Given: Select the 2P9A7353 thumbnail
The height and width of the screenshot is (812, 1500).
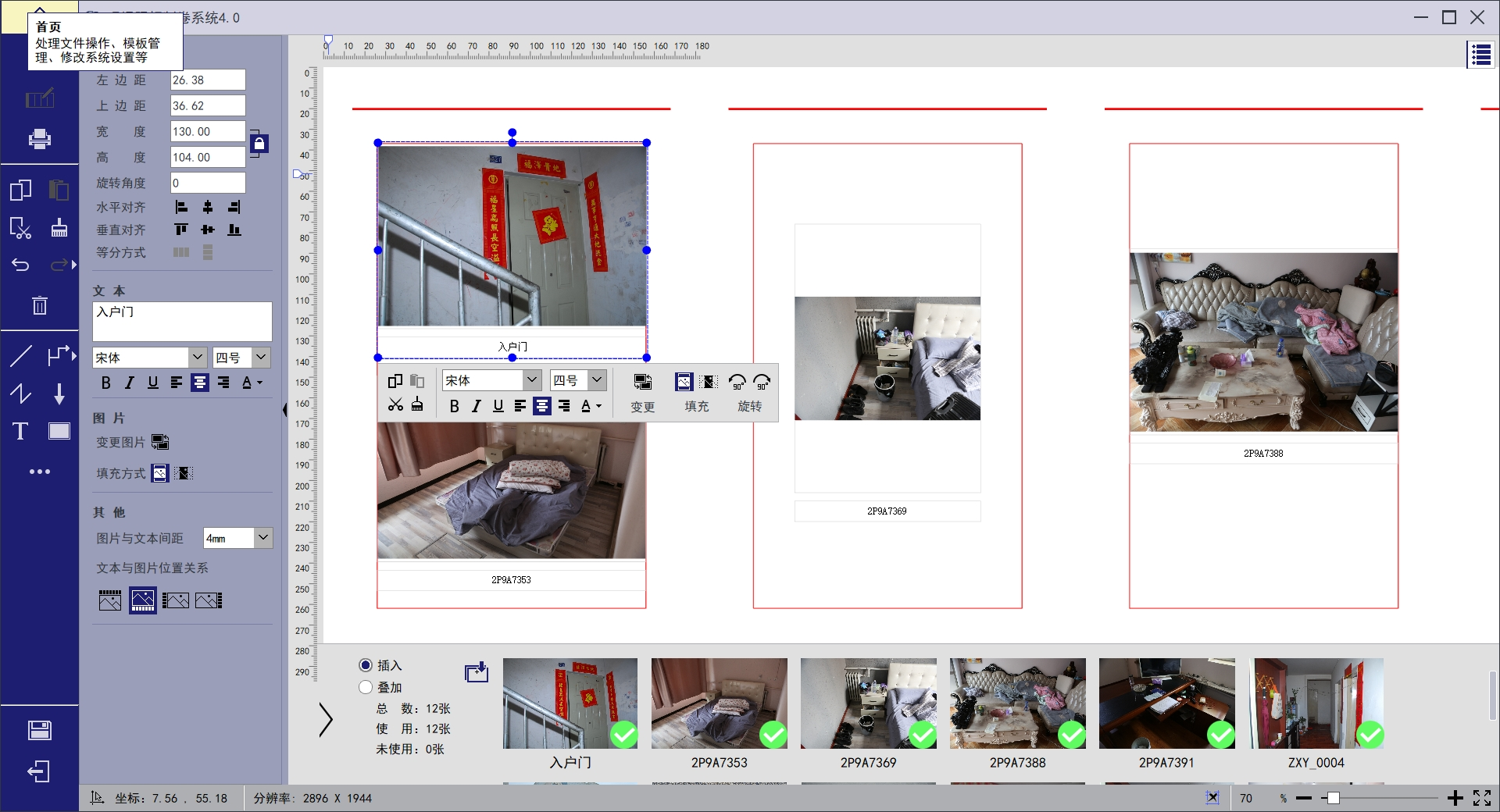Looking at the screenshot, I should pyautogui.click(x=719, y=703).
